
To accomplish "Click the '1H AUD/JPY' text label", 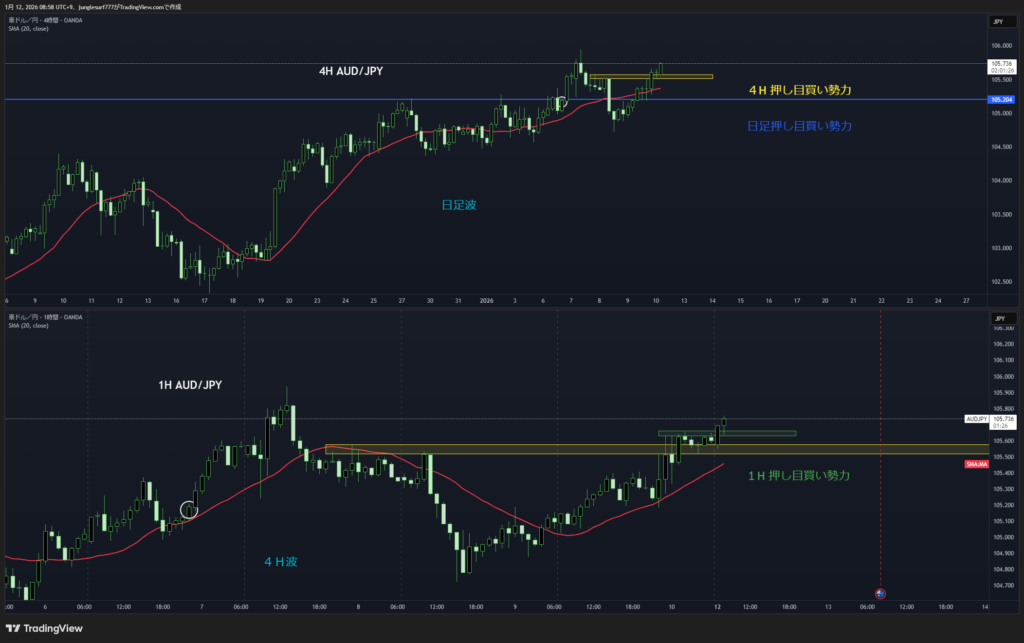I will click(191, 385).
